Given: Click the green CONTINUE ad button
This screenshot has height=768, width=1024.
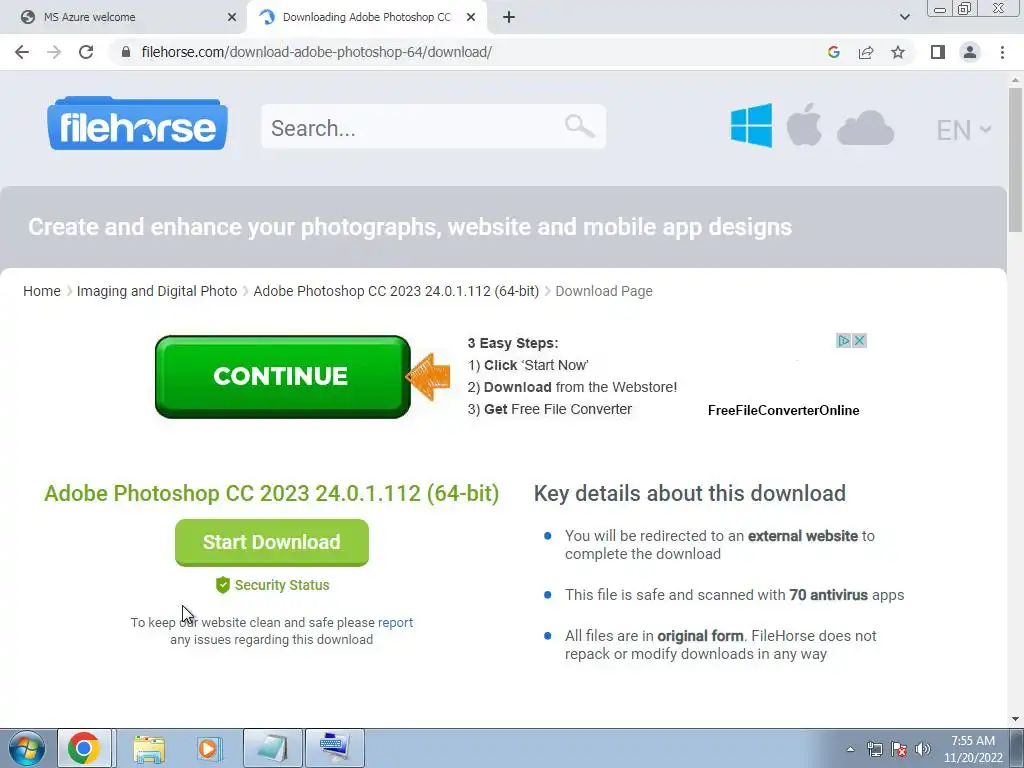Looking at the screenshot, I should (x=283, y=377).
